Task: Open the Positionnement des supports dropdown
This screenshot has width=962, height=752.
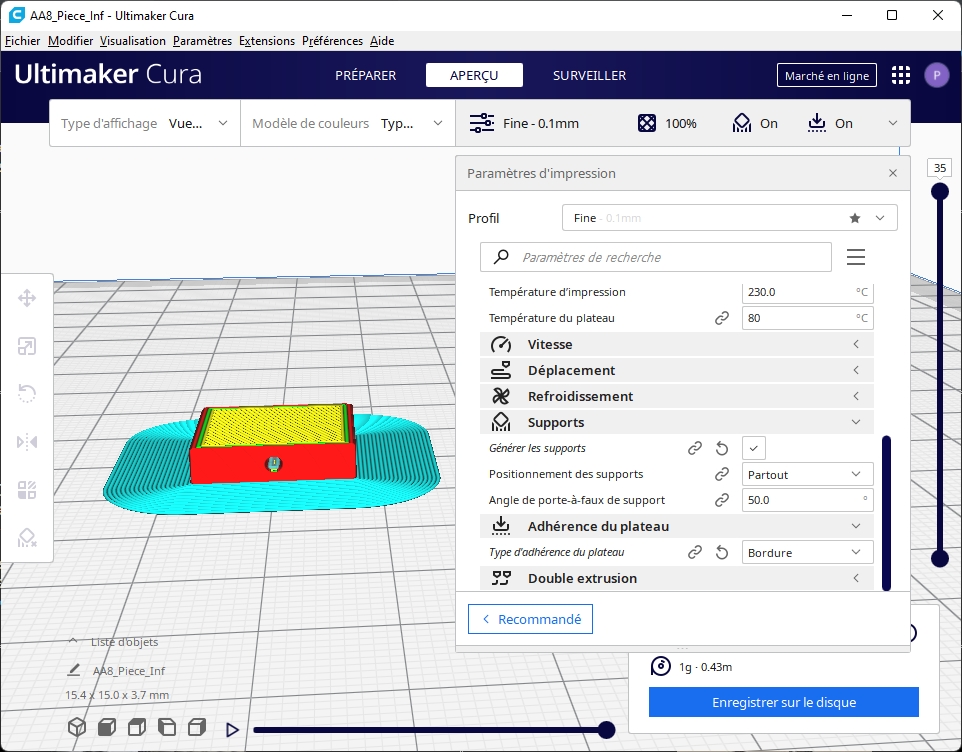Action: [807, 474]
